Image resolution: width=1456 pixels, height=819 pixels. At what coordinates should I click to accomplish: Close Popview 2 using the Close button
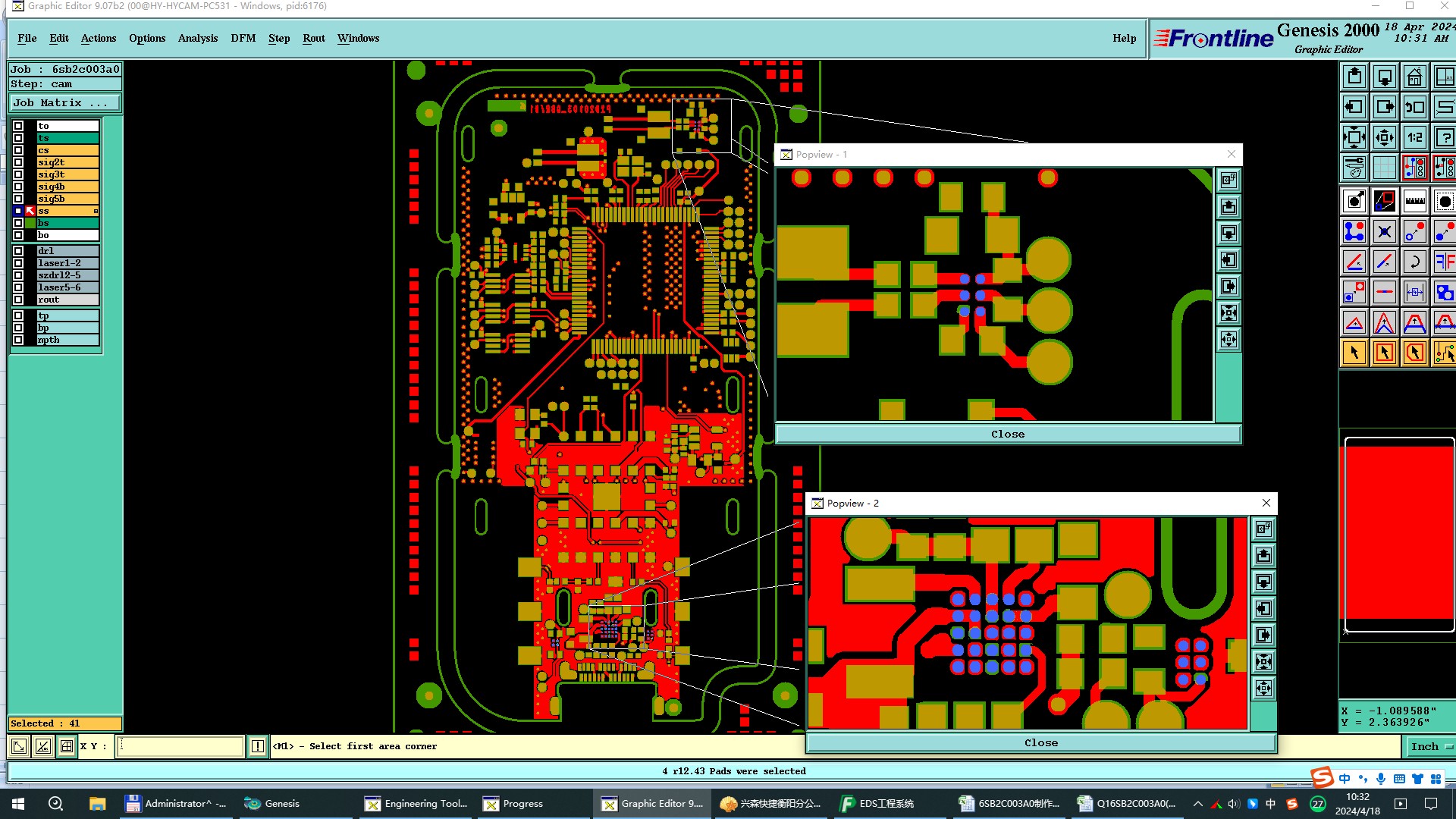pos(1041,743)
